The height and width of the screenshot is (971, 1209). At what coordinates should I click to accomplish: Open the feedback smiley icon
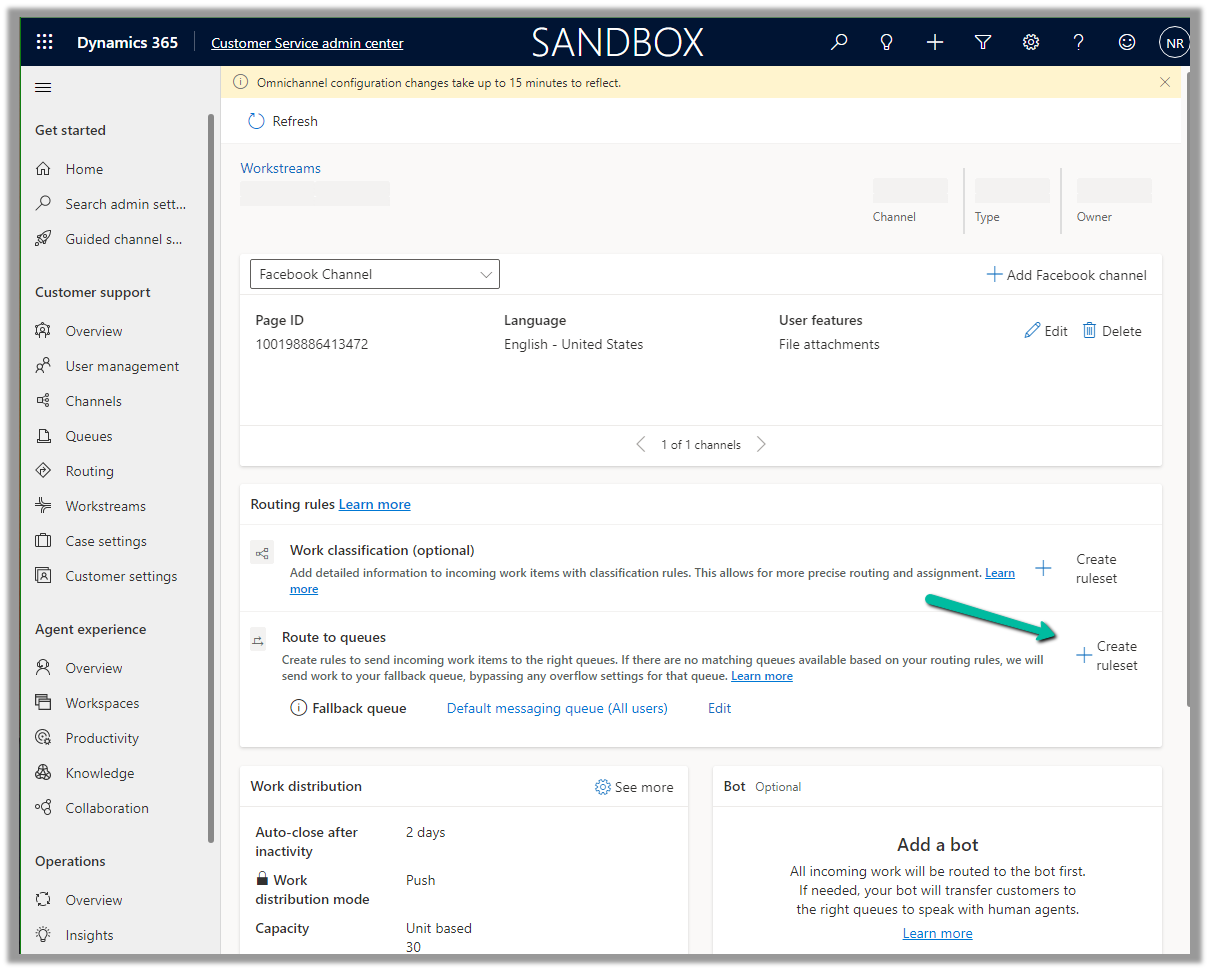tap(1127, 42)
